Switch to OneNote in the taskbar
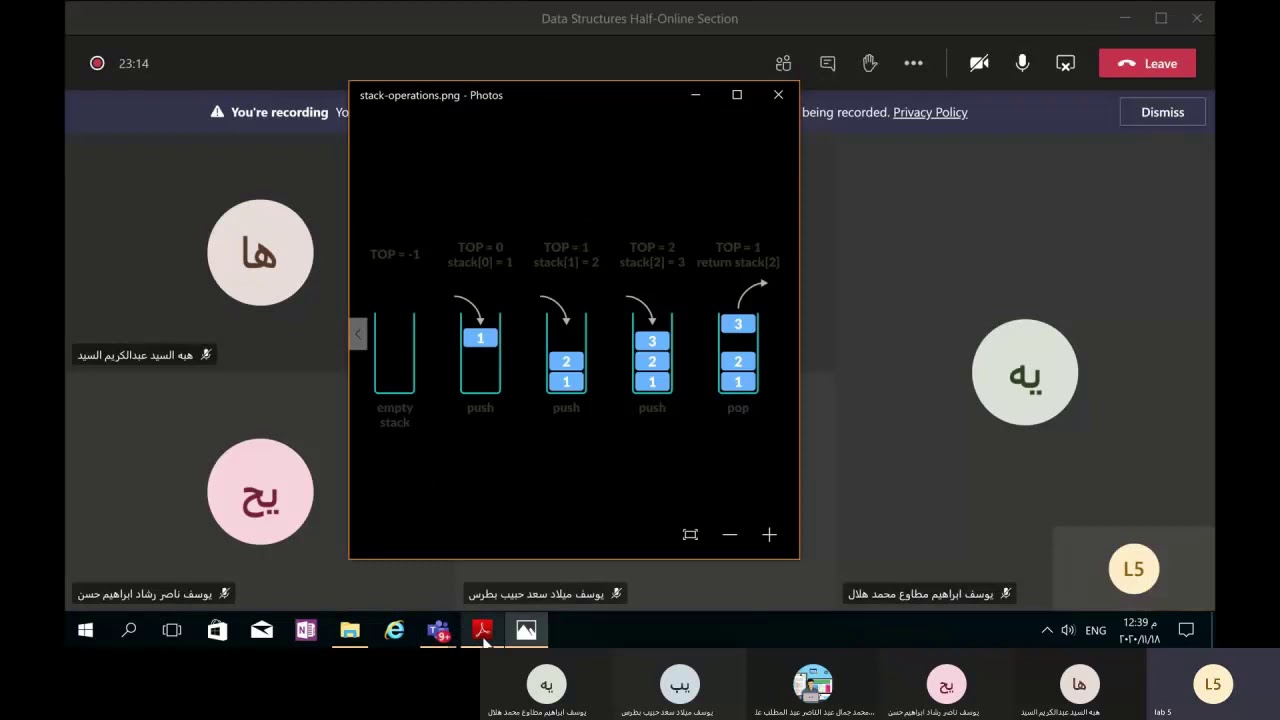1280x720 pixels. pyautogui.click(x=305, y=630)
